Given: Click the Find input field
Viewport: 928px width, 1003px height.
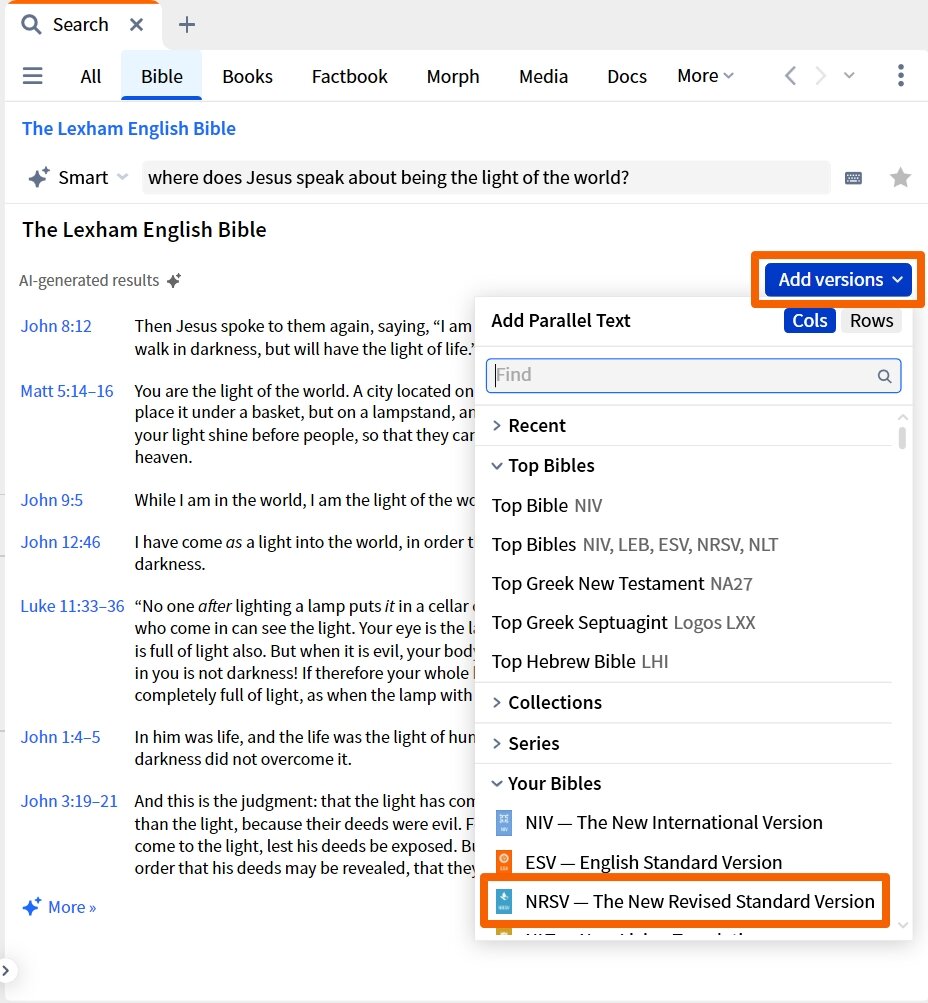Looking at the screenshot, I should [693, 375].
